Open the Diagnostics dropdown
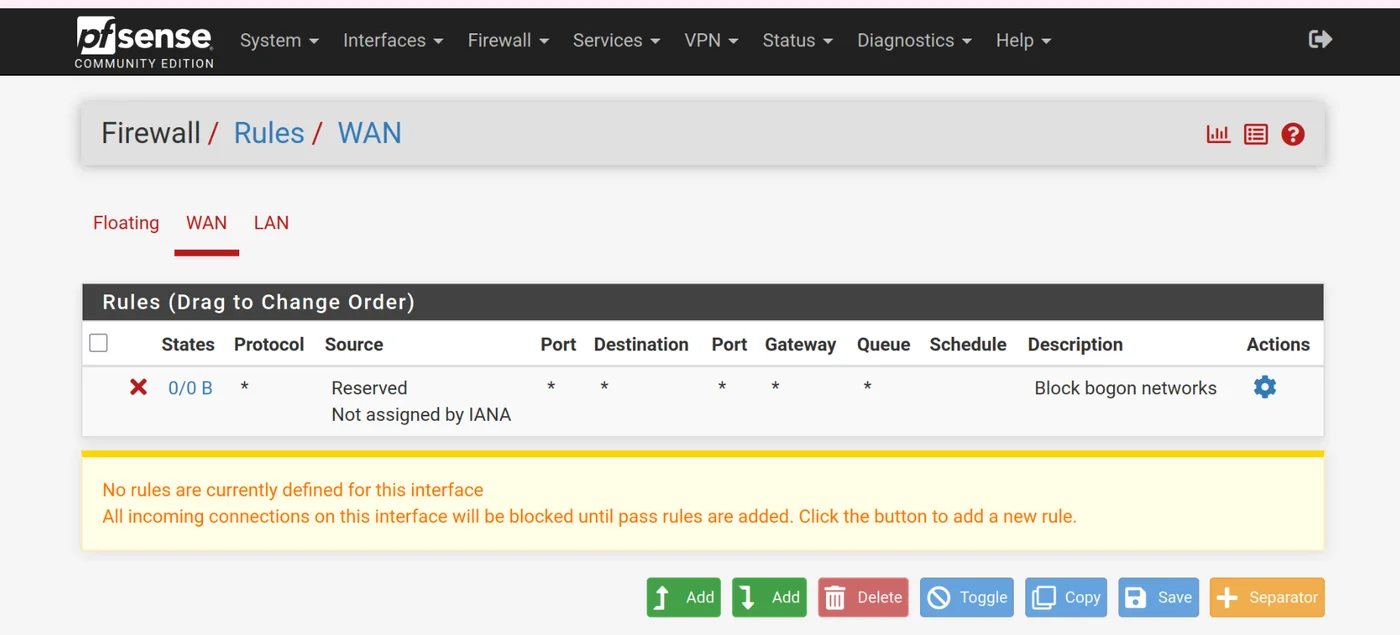The height and width of the screenshot is (635, 1400). (912, 40)
